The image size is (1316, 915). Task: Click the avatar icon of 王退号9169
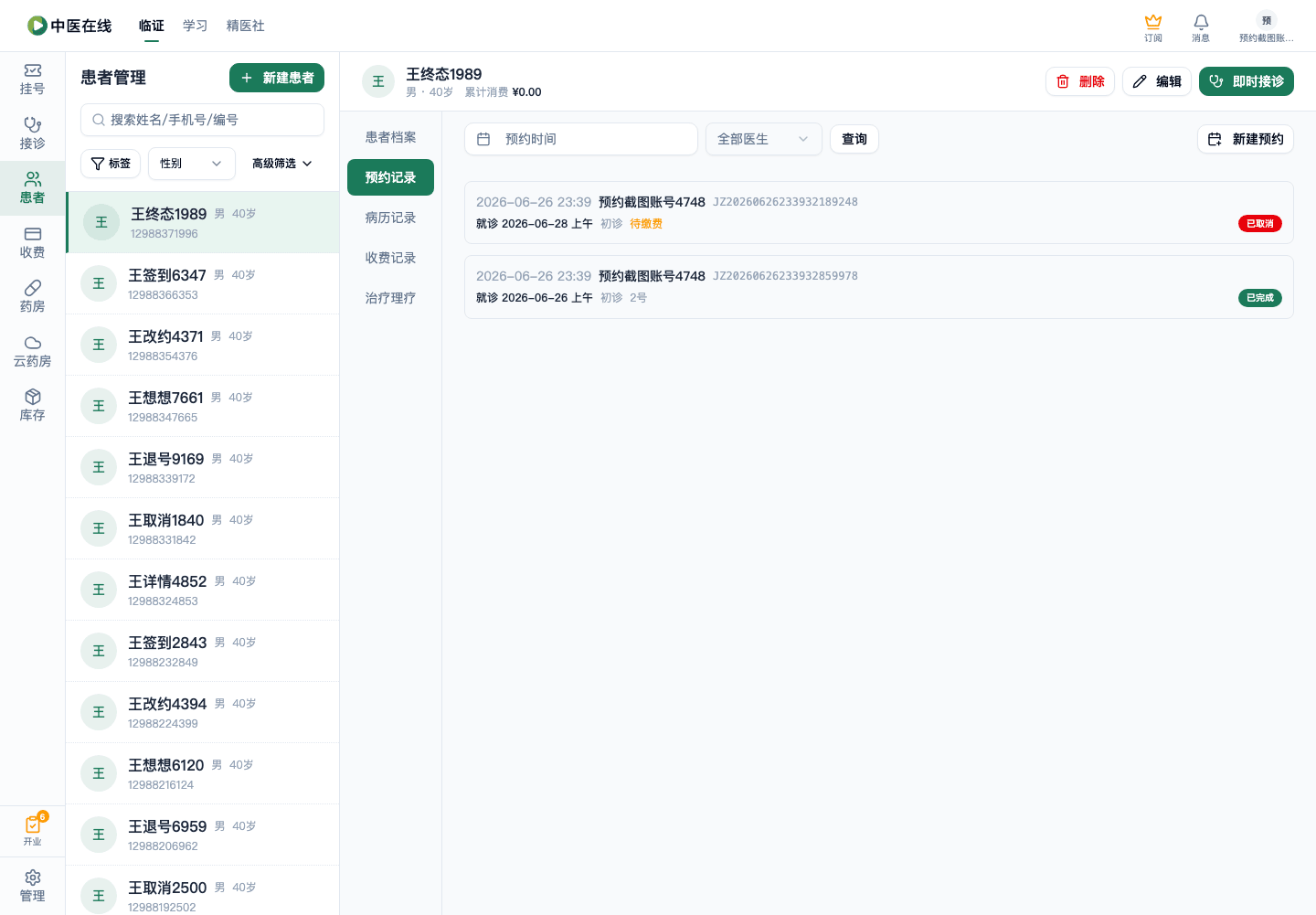(99, 467)
